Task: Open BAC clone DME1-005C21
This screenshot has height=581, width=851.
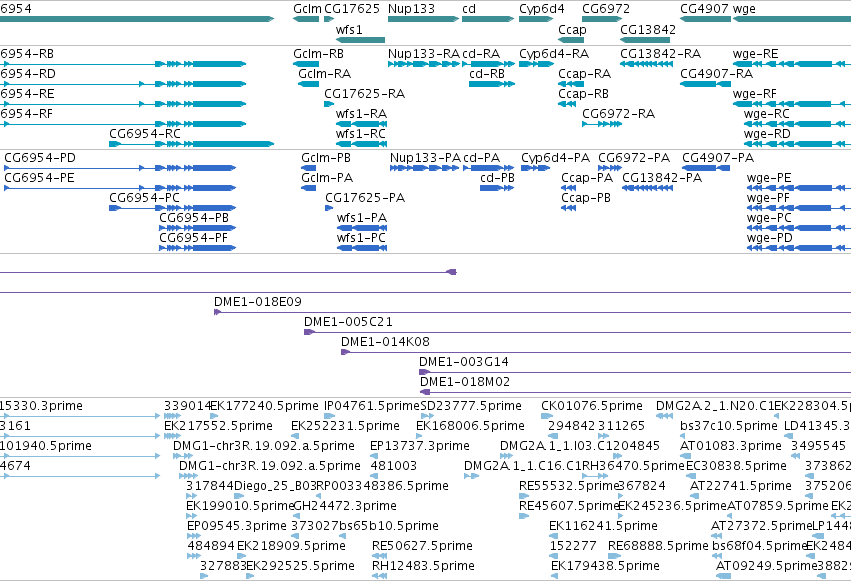Action: [x=348, y=322]
